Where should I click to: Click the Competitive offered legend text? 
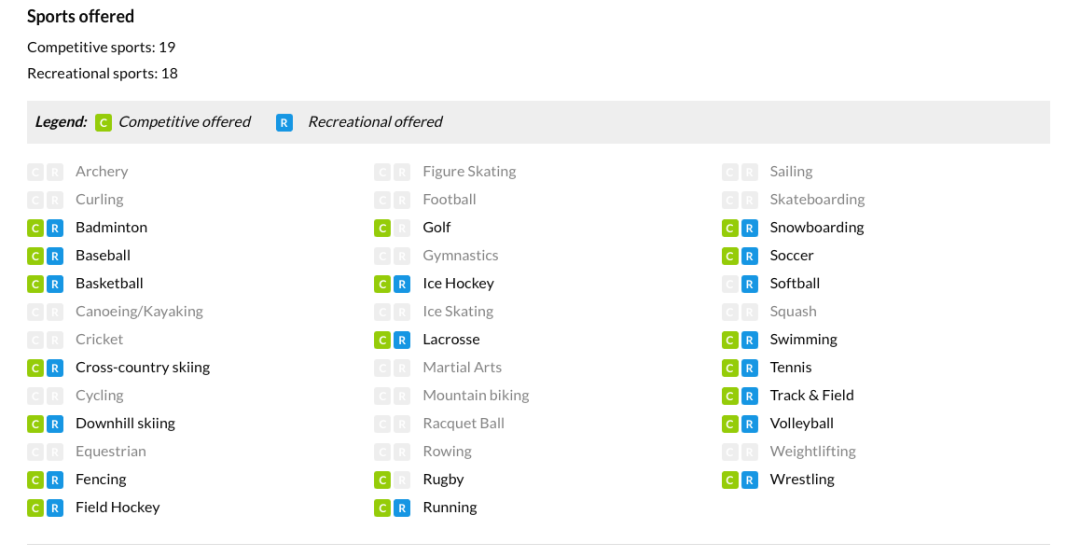pos(185,122)
